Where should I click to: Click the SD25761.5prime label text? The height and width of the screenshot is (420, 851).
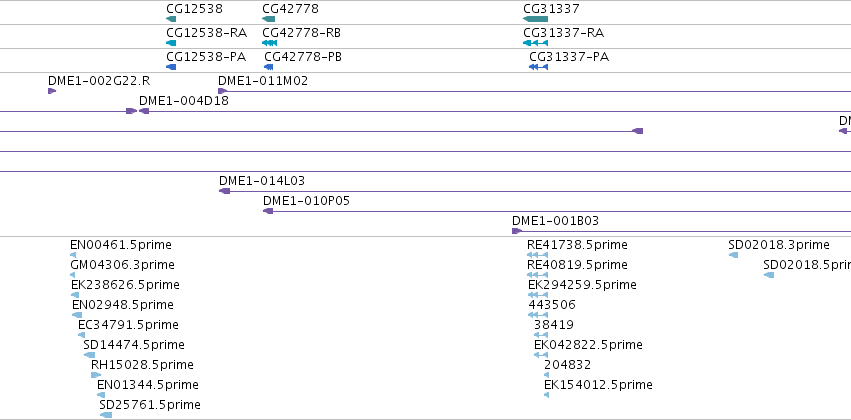pos(150,405)
